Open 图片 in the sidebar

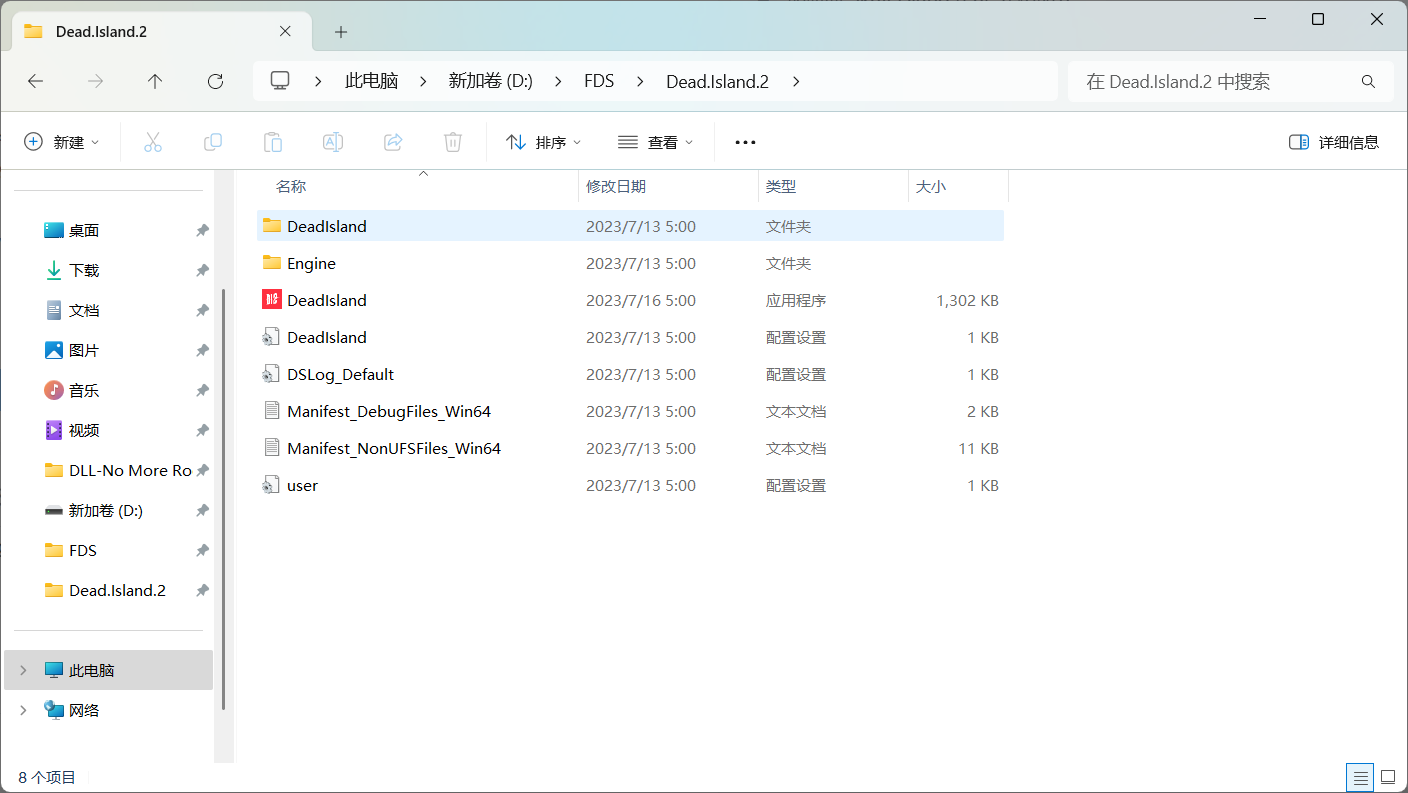(x=84, y=350)
